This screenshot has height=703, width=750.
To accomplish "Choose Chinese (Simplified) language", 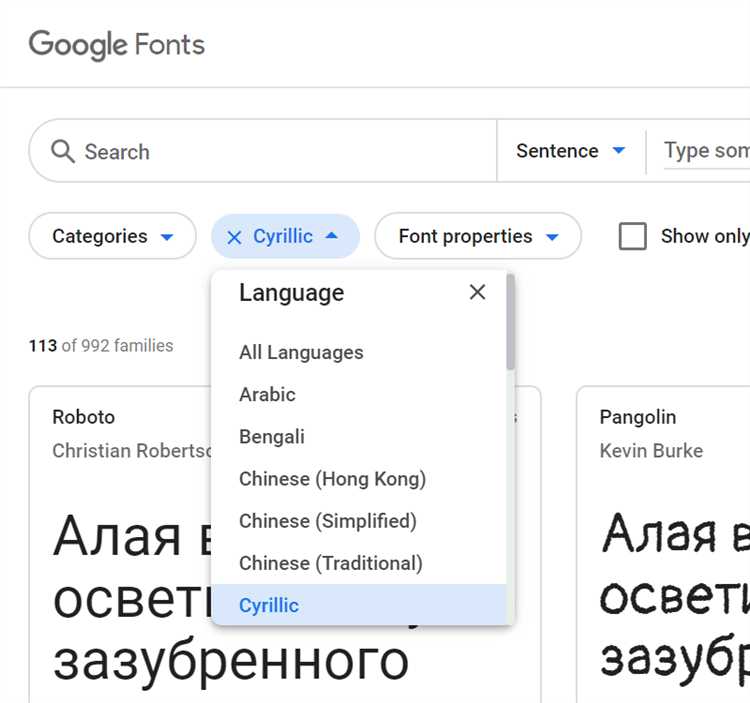I will (x=327, y=520).
